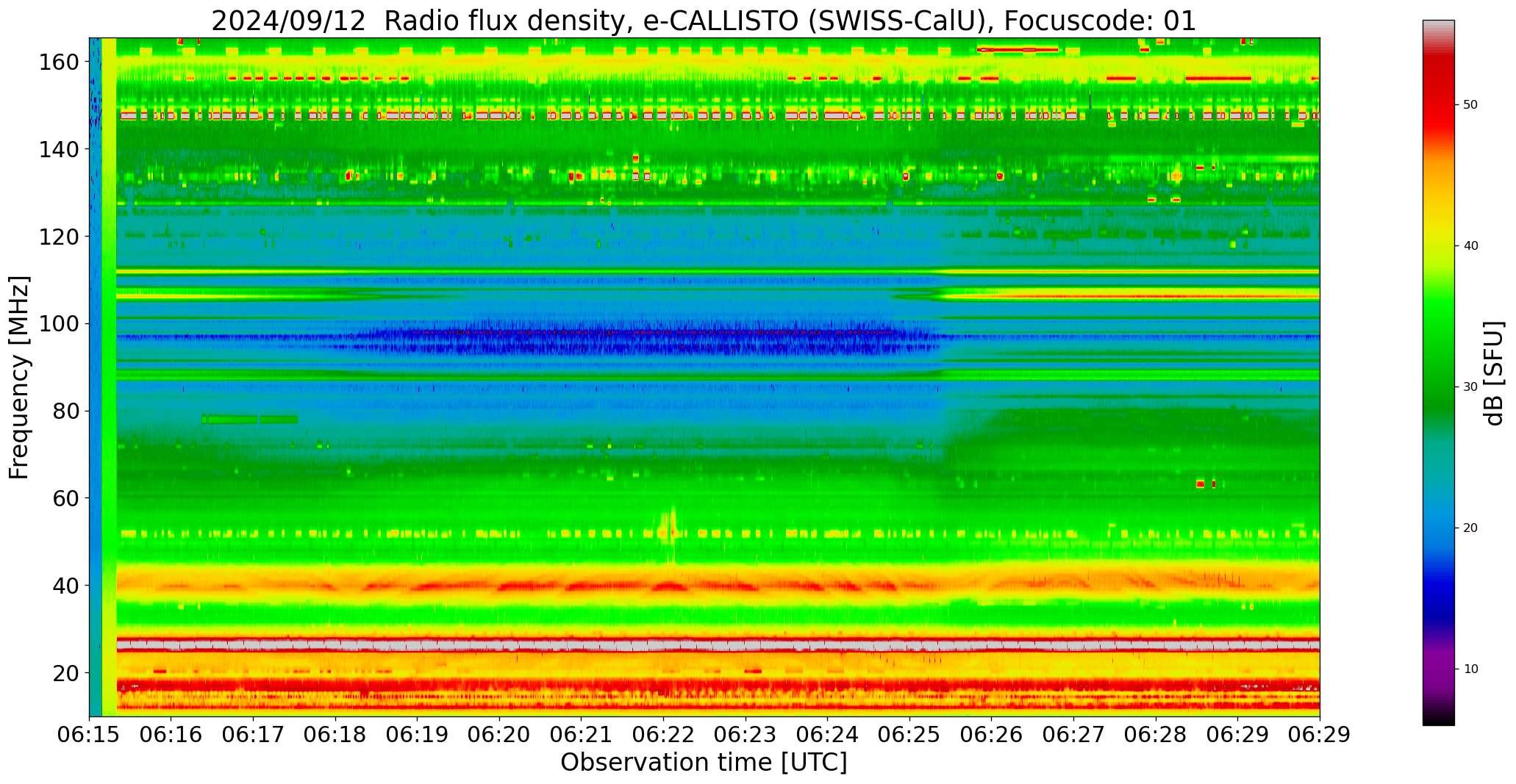
Task: Click the 'dB [SFU]' colorbar label
Action: 1494,373
